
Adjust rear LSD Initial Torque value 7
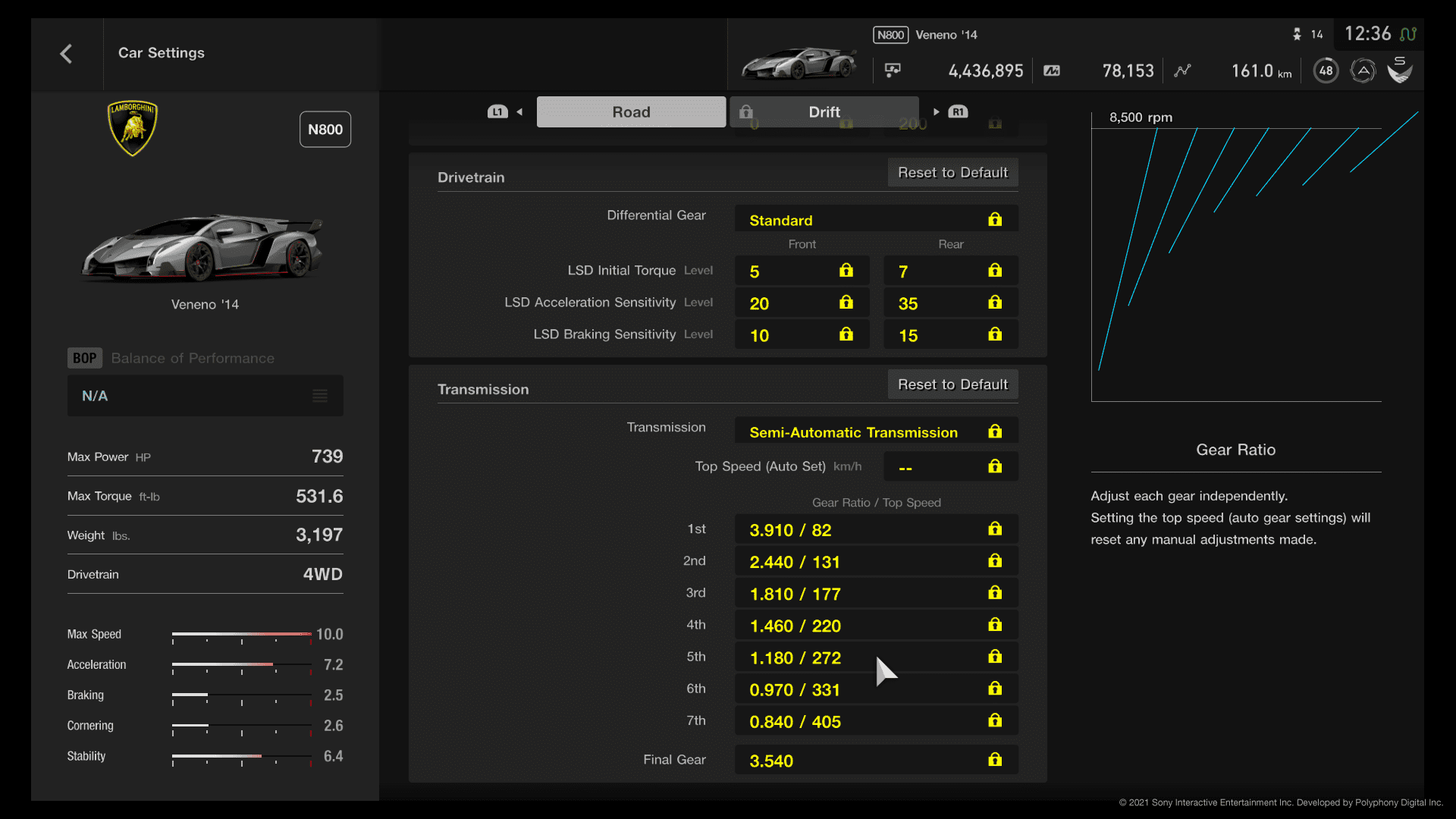pyautogui.click(x=950, y=271)
